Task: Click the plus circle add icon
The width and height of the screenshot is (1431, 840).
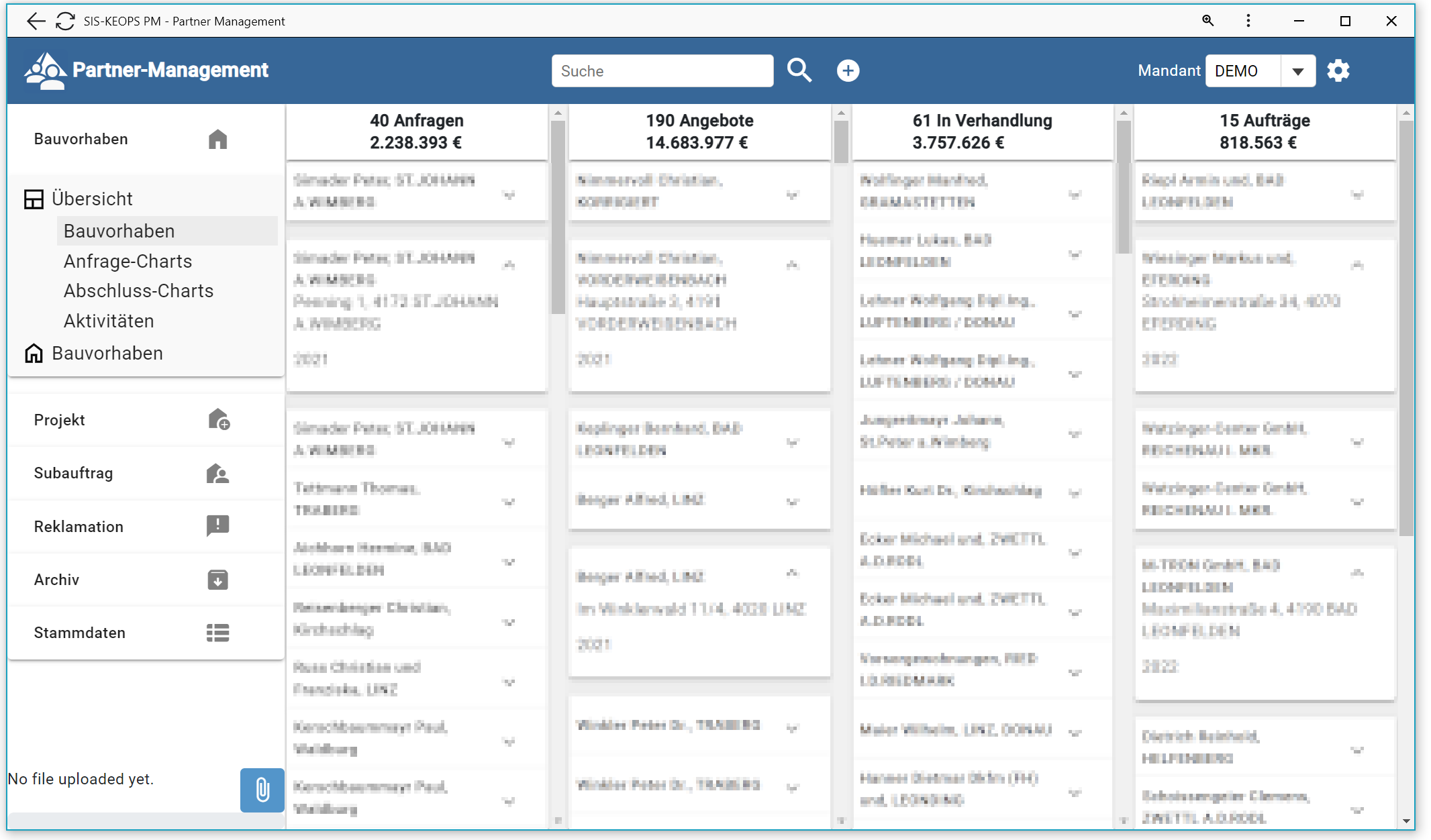Action: (x=848, y=70)
